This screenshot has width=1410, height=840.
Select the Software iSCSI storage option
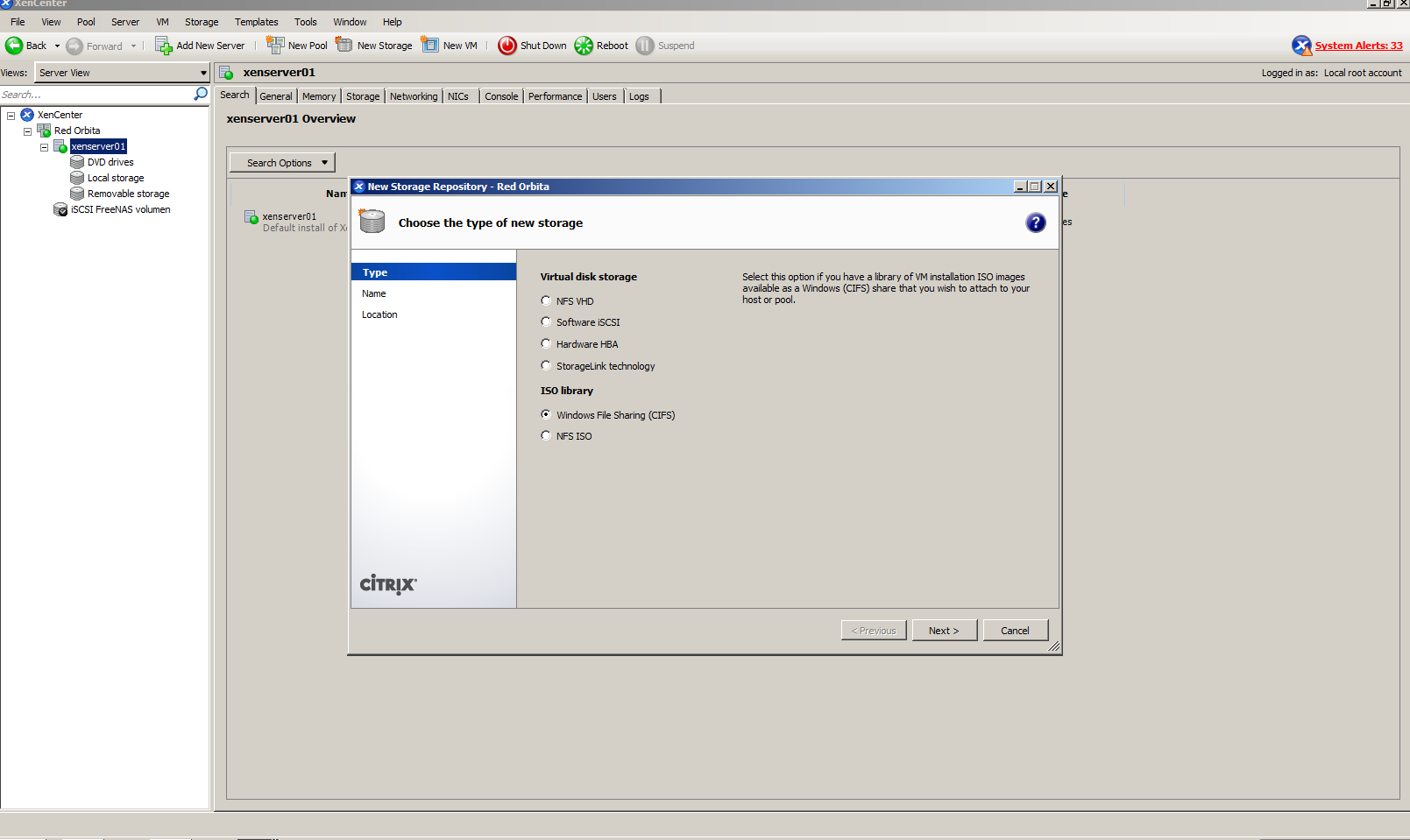(546, 322)
